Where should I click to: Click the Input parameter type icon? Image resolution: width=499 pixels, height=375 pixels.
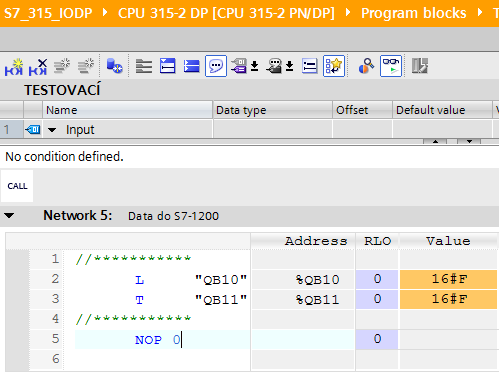33,129
